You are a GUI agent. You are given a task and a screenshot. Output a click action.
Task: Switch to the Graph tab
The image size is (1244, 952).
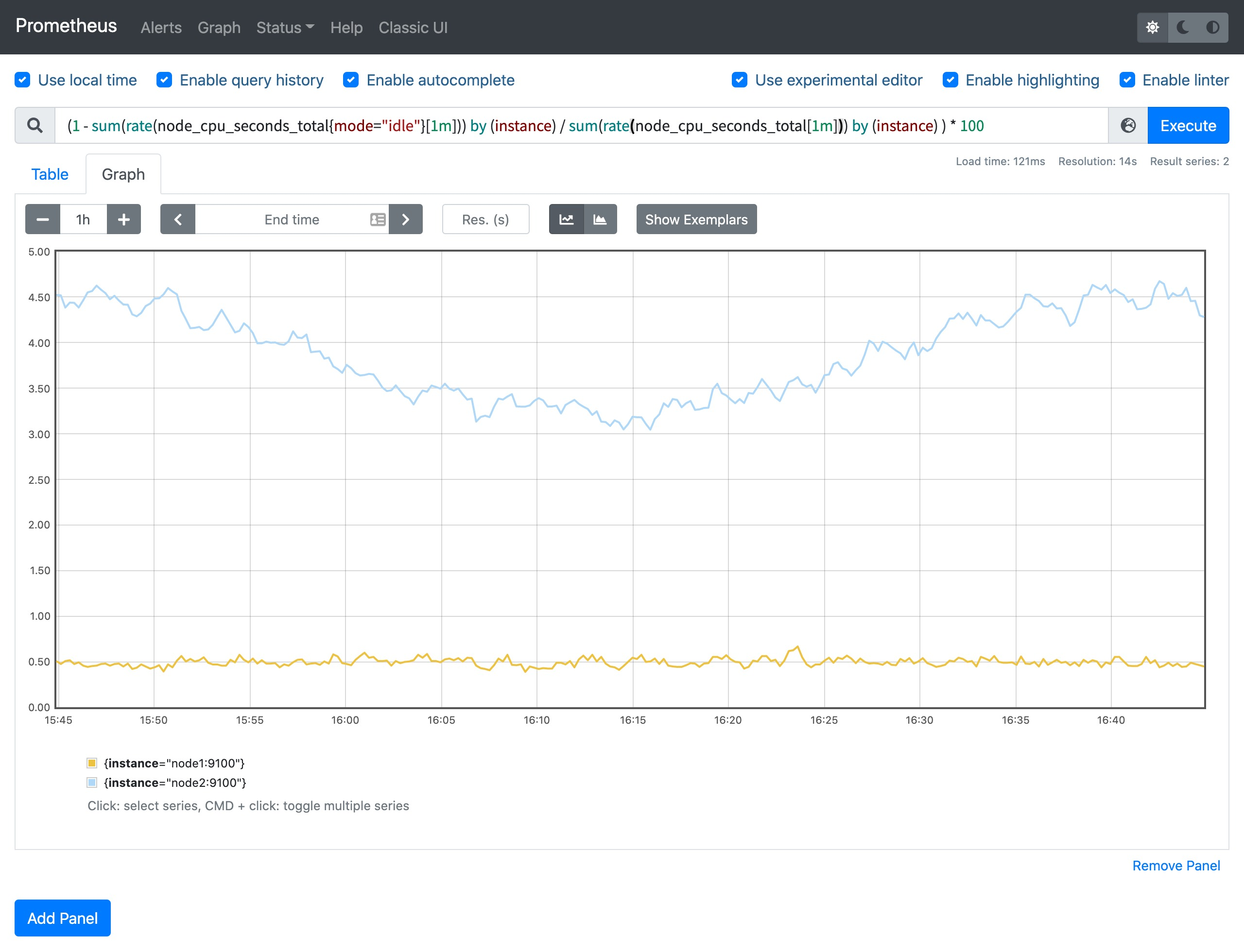tap(123, 174)
